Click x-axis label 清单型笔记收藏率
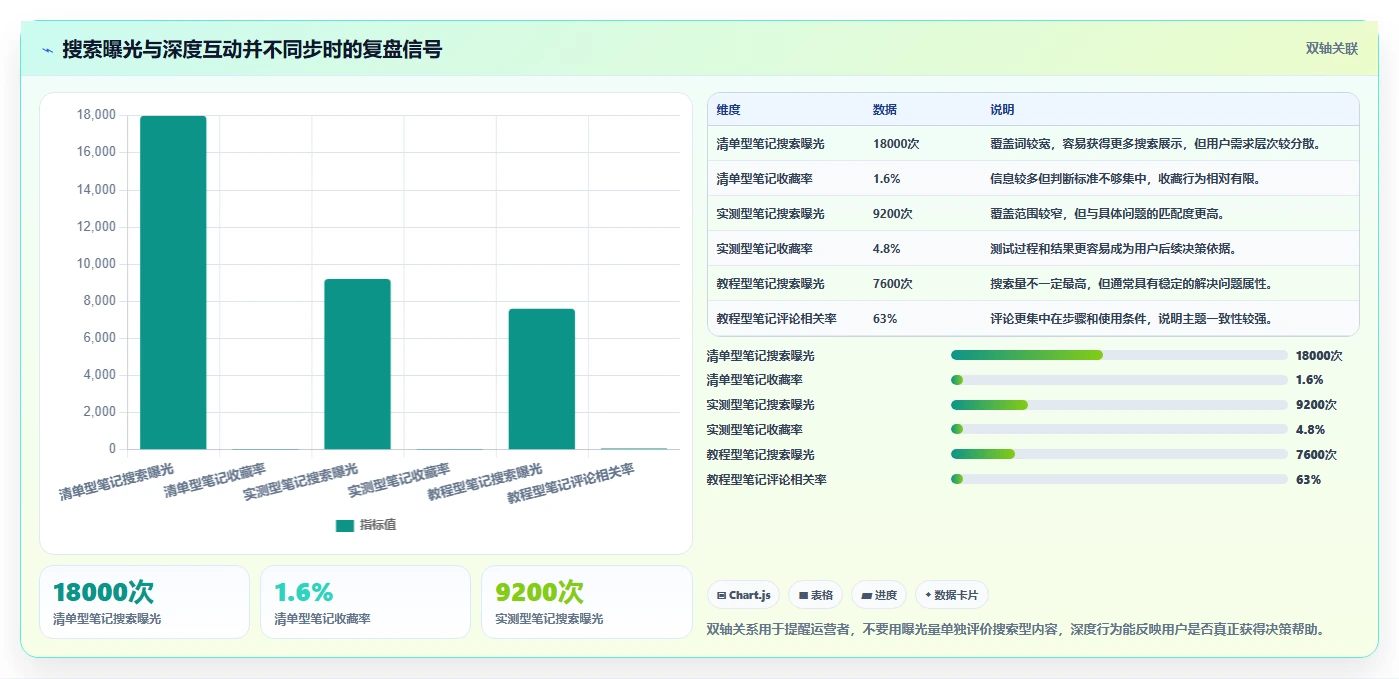 click(x=215, y=481)
